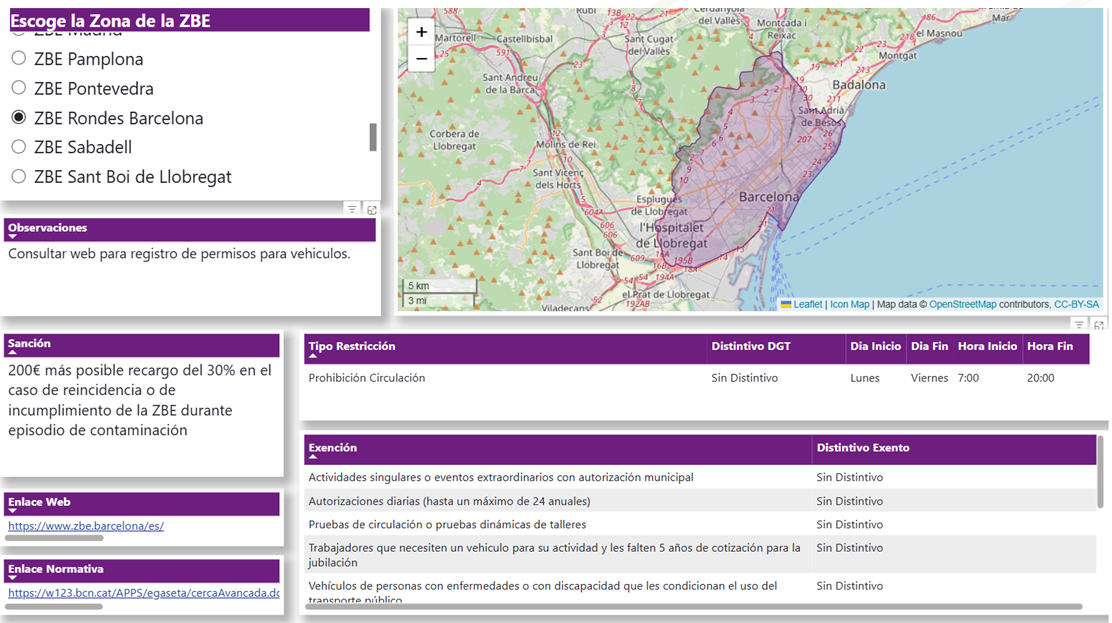Open filter icon above Observaciones panel
This screenshot has width=1112, height=623.
352,209
